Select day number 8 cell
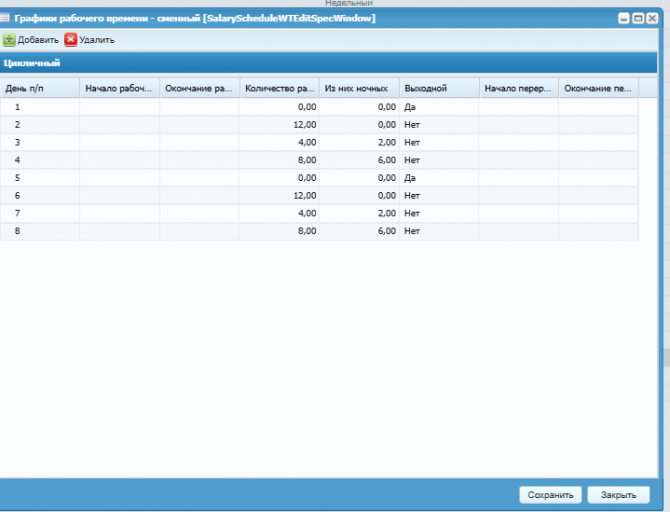Image resolution: width=670 pixels, height=512 pixels. click(40, 231)
